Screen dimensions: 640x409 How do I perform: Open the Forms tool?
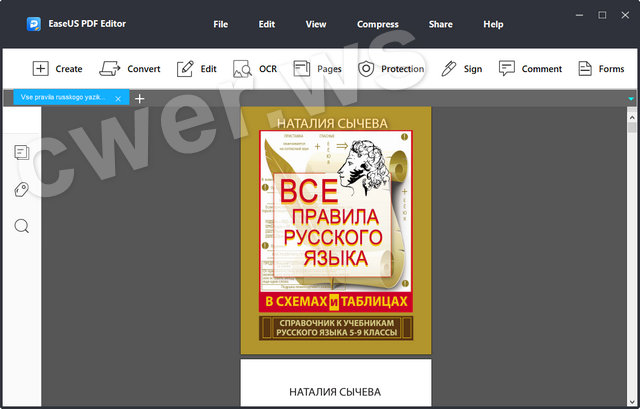click(585, 69)
